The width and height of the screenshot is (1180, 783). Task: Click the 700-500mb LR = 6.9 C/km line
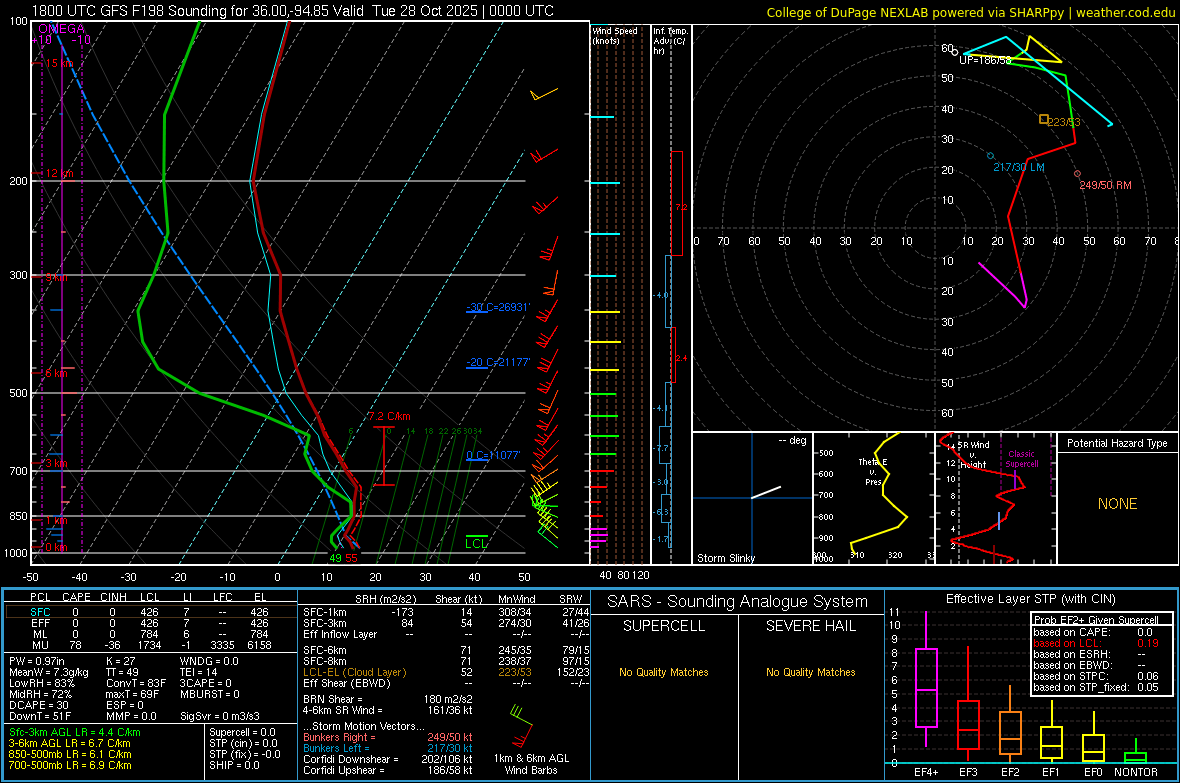point(70,765)
